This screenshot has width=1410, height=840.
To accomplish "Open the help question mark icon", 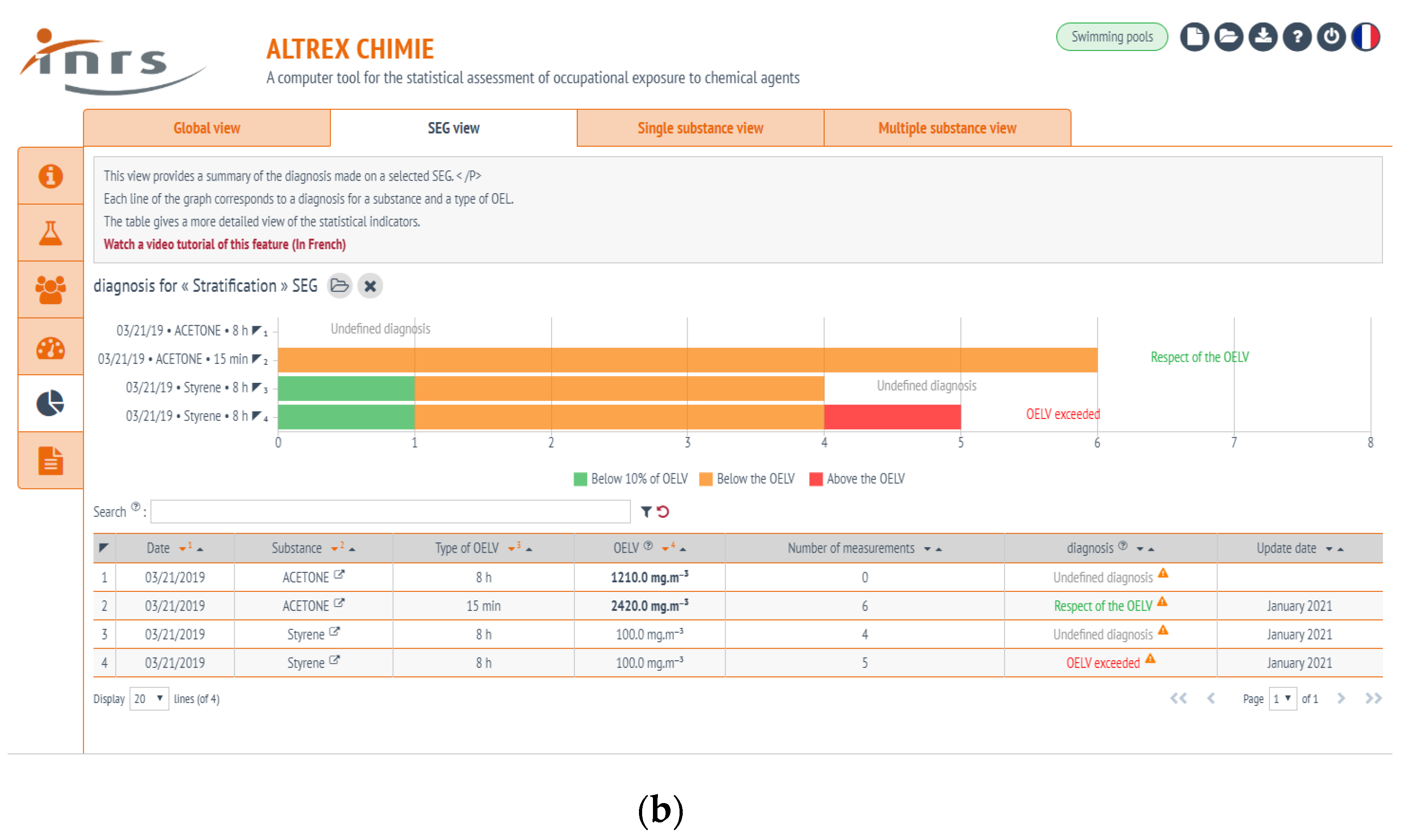I will 1297,37.
